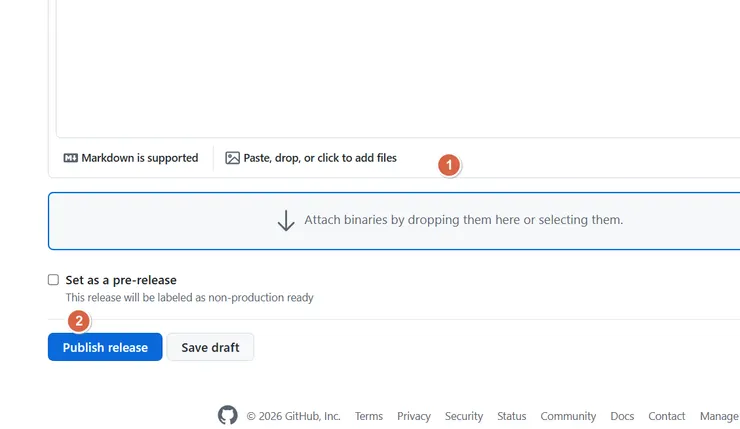Click the Publish release button
The height and width of the screenshot is (429, 740).
(x=105, y=347)
